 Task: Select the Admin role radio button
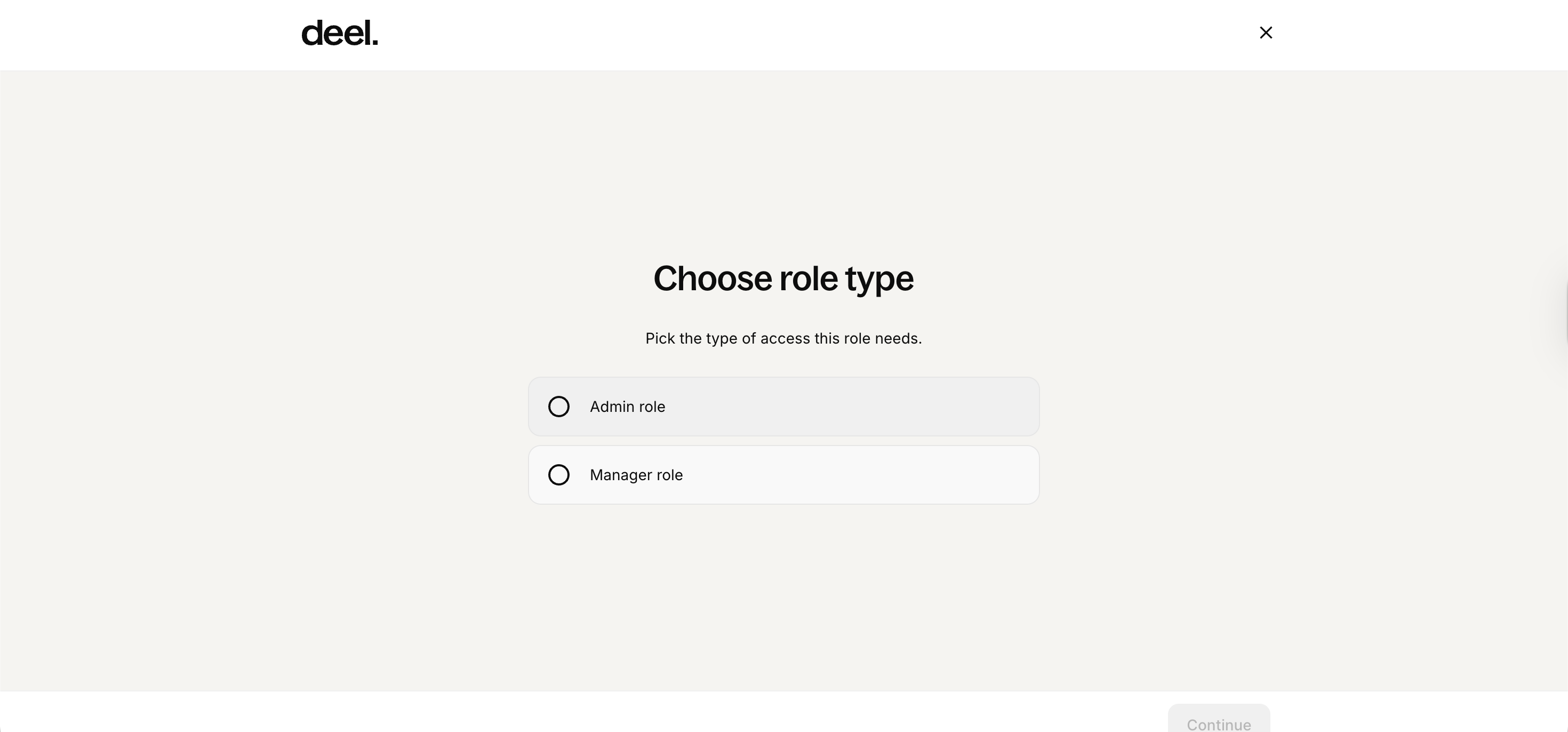pyautogui.click(x=559, y=406)
